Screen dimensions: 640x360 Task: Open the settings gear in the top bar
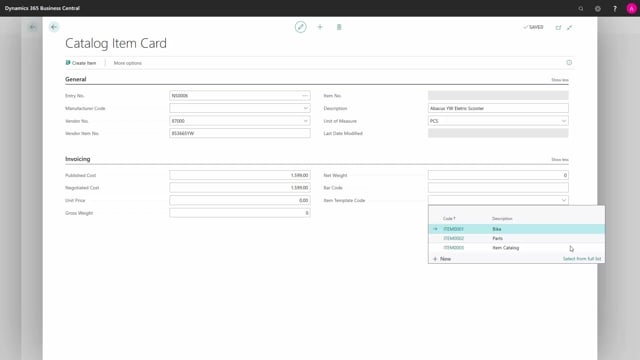[598, 9]
